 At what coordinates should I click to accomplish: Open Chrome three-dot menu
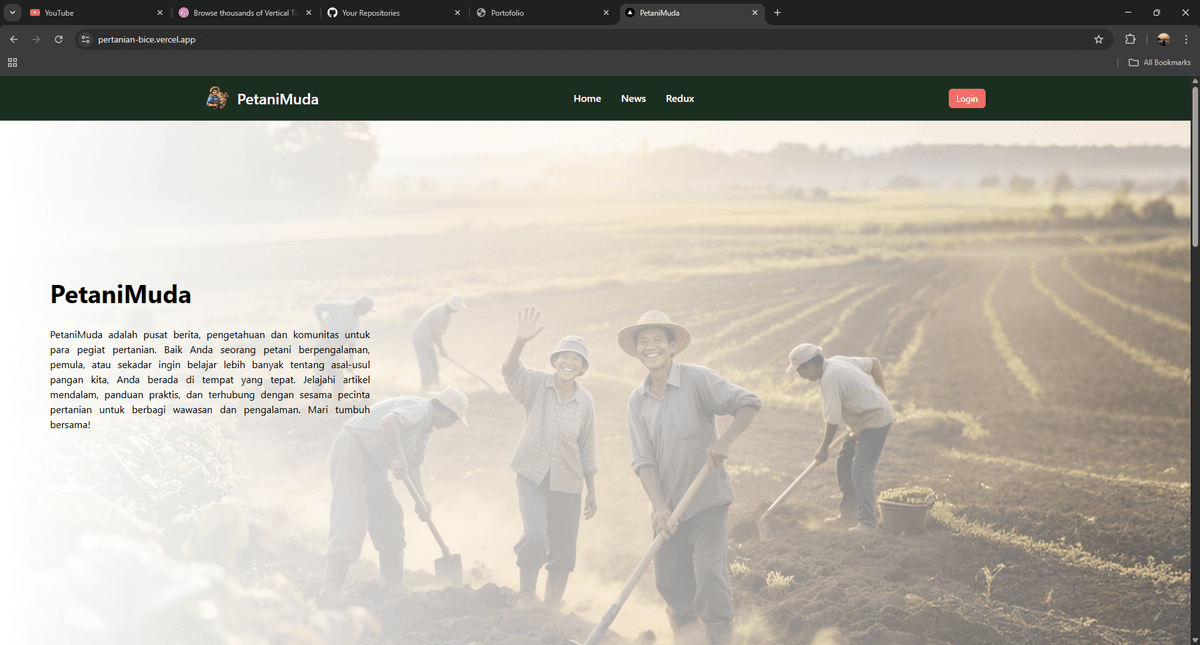tap(1186, 39)
